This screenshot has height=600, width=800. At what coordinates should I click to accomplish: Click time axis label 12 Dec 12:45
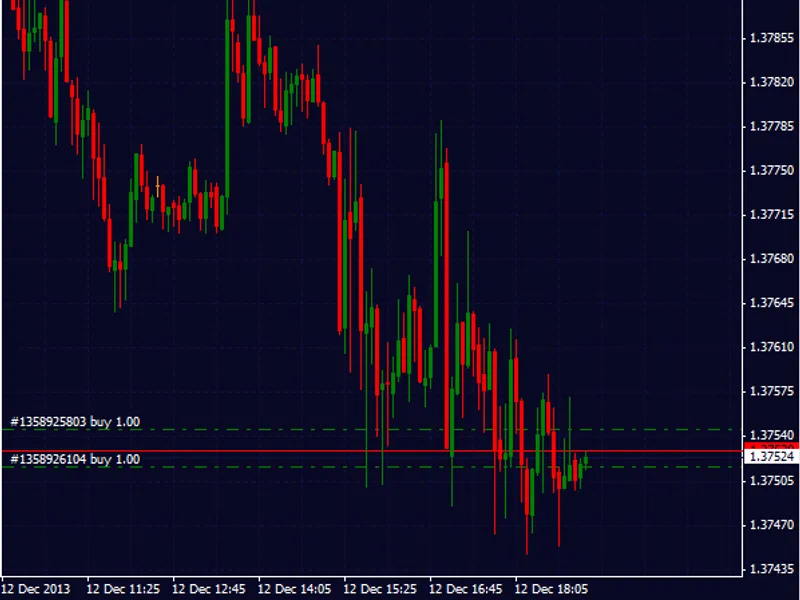click(x=209, y=589)
